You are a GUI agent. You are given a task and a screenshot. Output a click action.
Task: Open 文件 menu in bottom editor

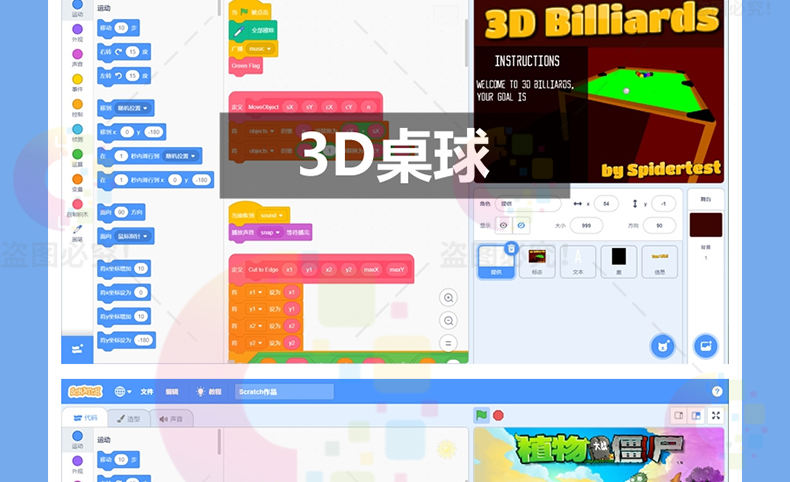tap(147, 391)
